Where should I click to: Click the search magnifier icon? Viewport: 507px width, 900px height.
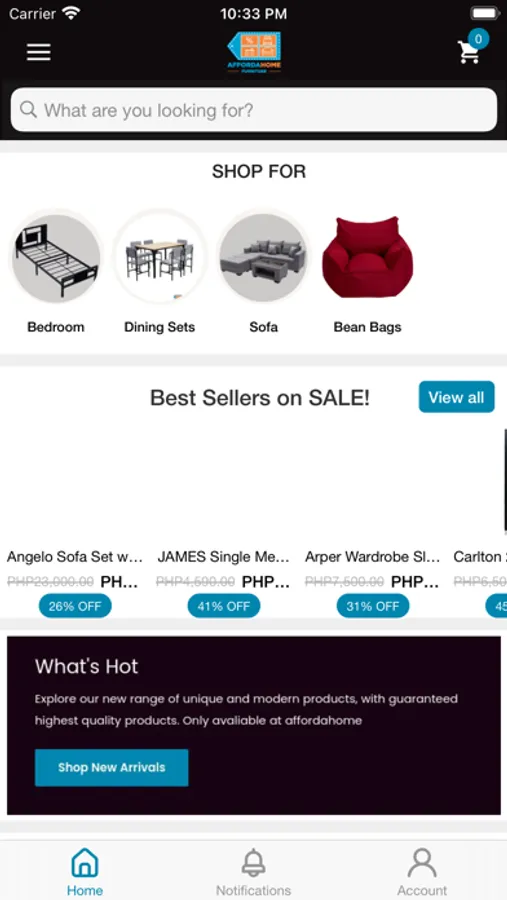pyautogui.click(x=28, y=110)
